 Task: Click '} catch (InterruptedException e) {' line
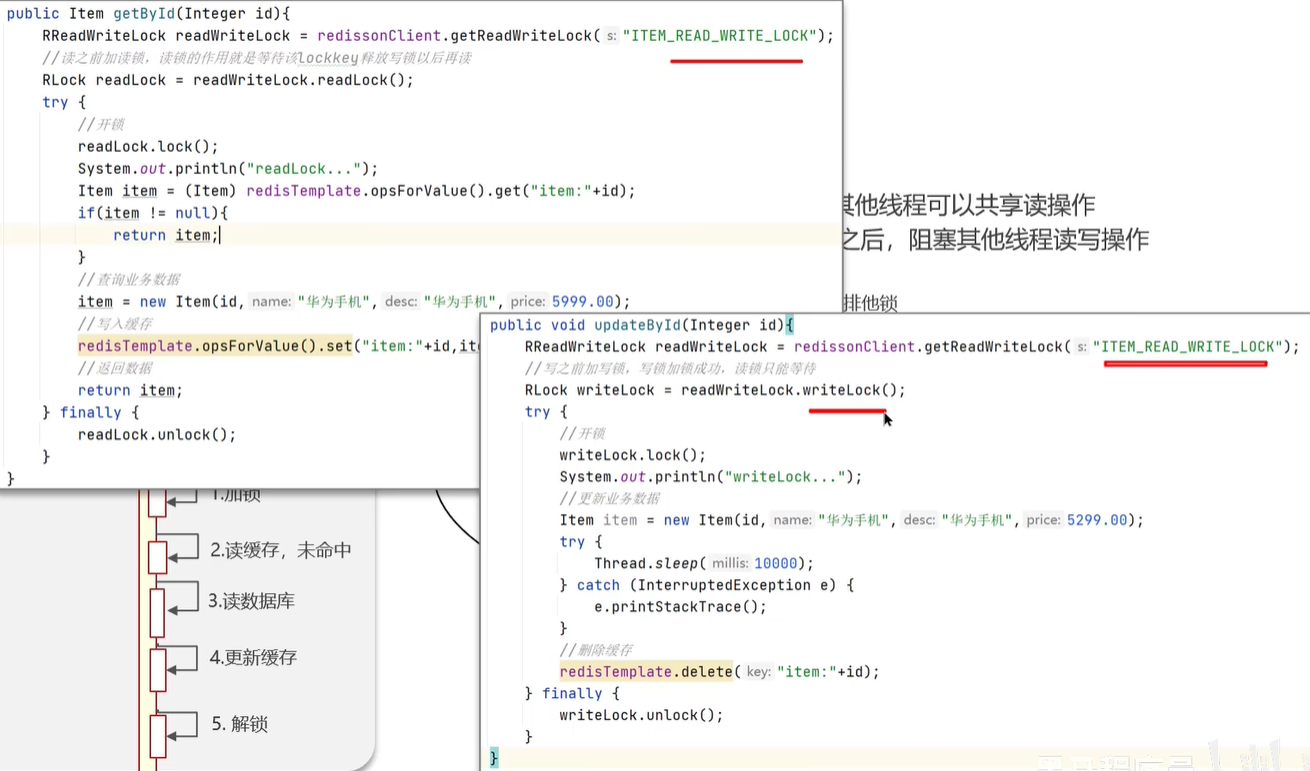[x=706, y=585]
